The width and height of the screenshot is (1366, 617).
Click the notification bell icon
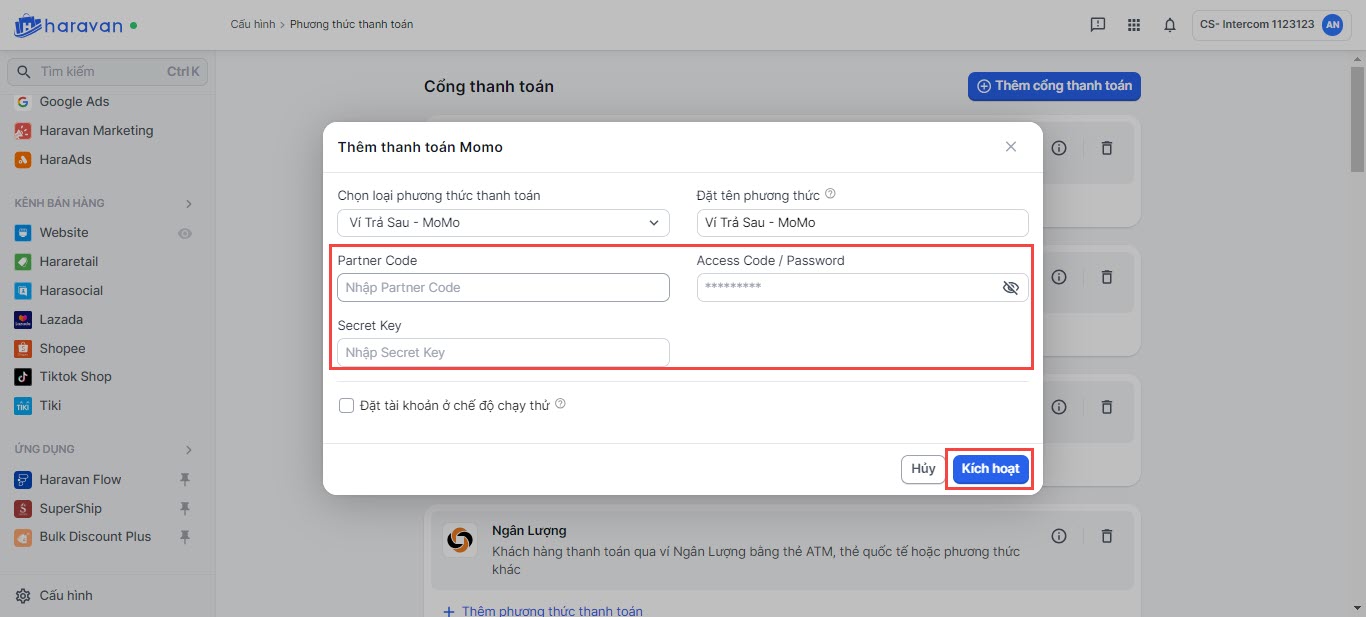click(1169, 25)
